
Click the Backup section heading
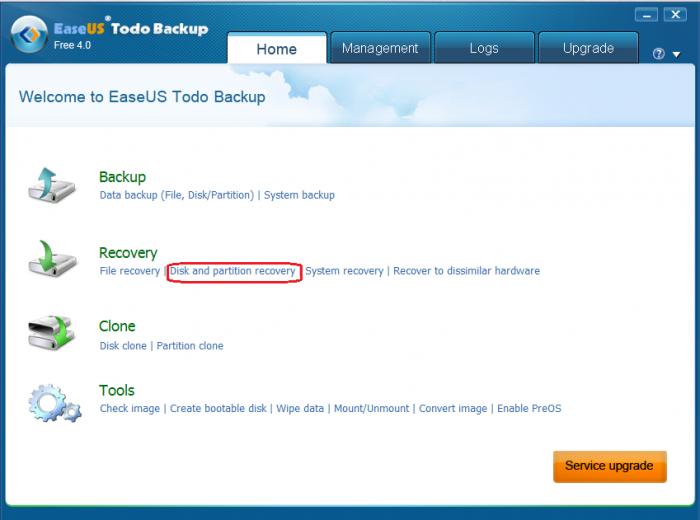click(x=122, y=177)
